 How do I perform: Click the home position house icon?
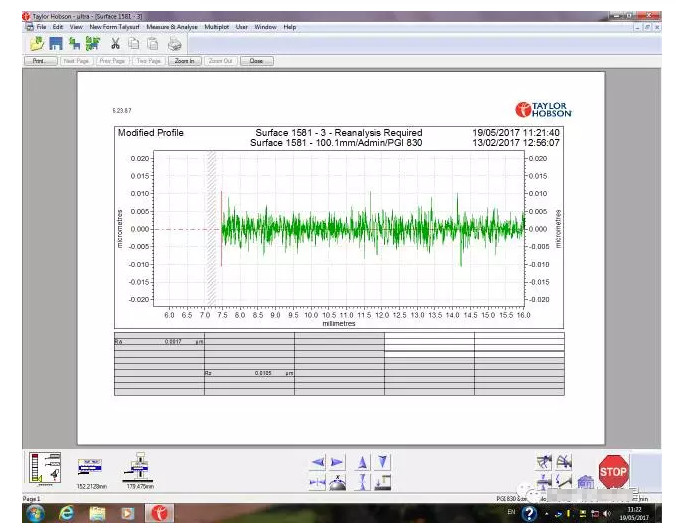(x=585, y=482)
